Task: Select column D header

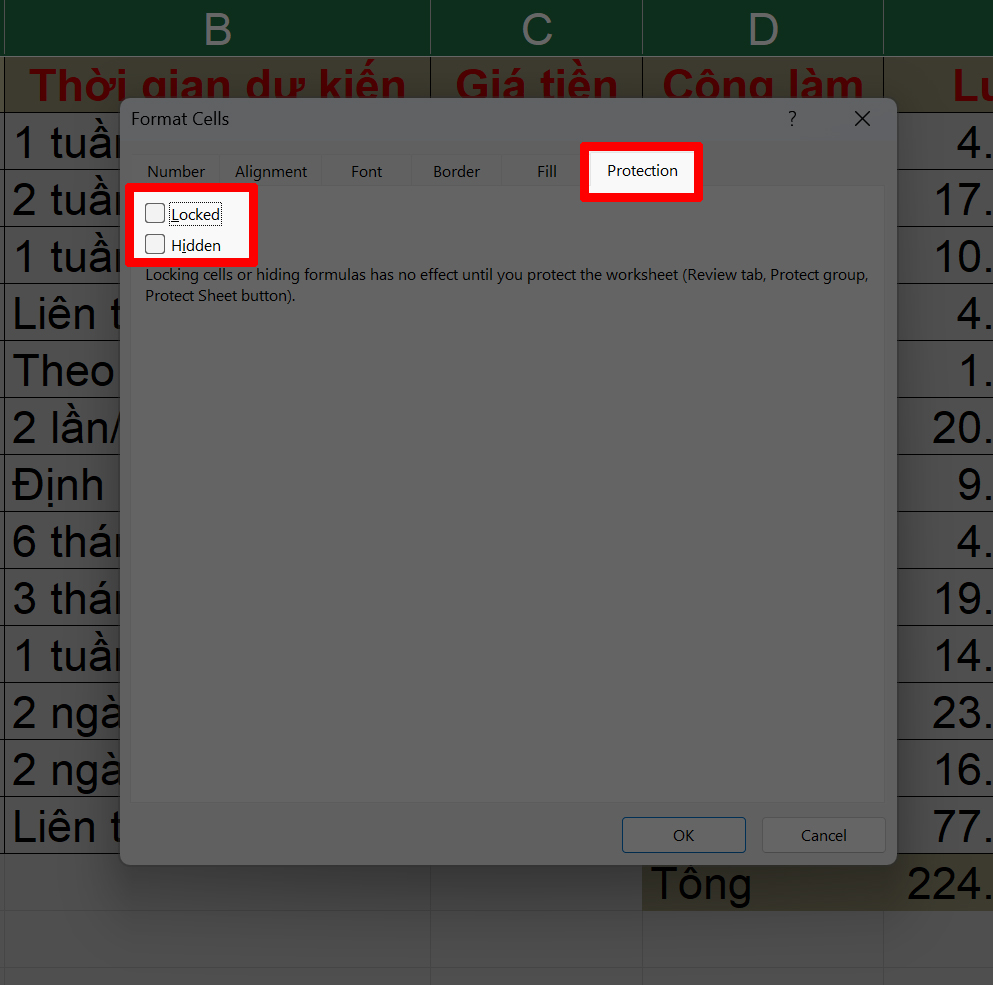Action: coord(763,29)
